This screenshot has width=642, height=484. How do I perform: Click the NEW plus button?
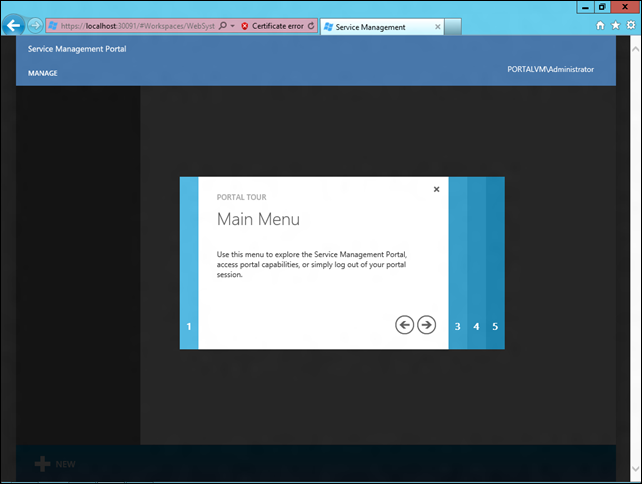(x=55, y=464)
